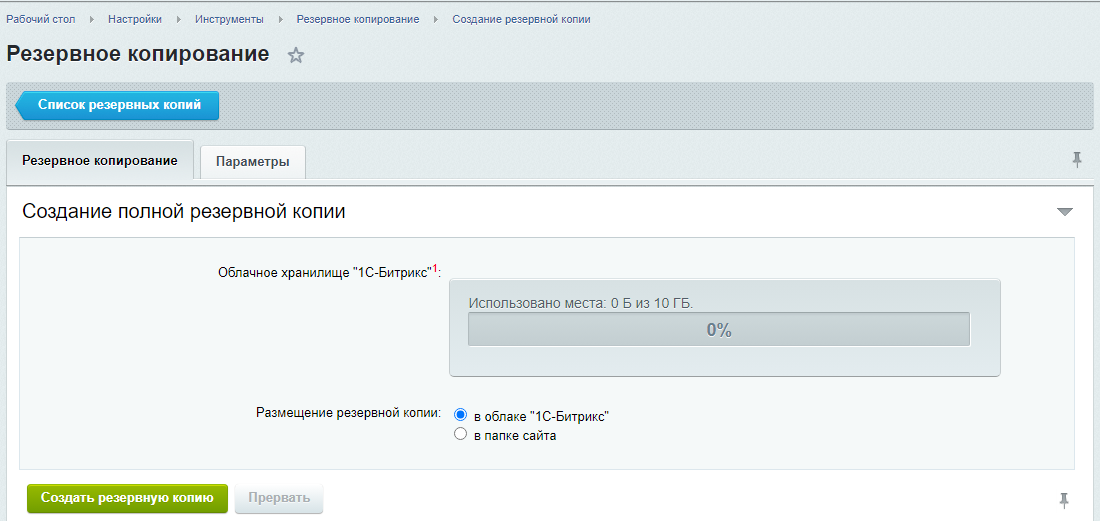1100x521 pixels.
Task: Click the pin icon beside the tabs
Action: 1077,159
